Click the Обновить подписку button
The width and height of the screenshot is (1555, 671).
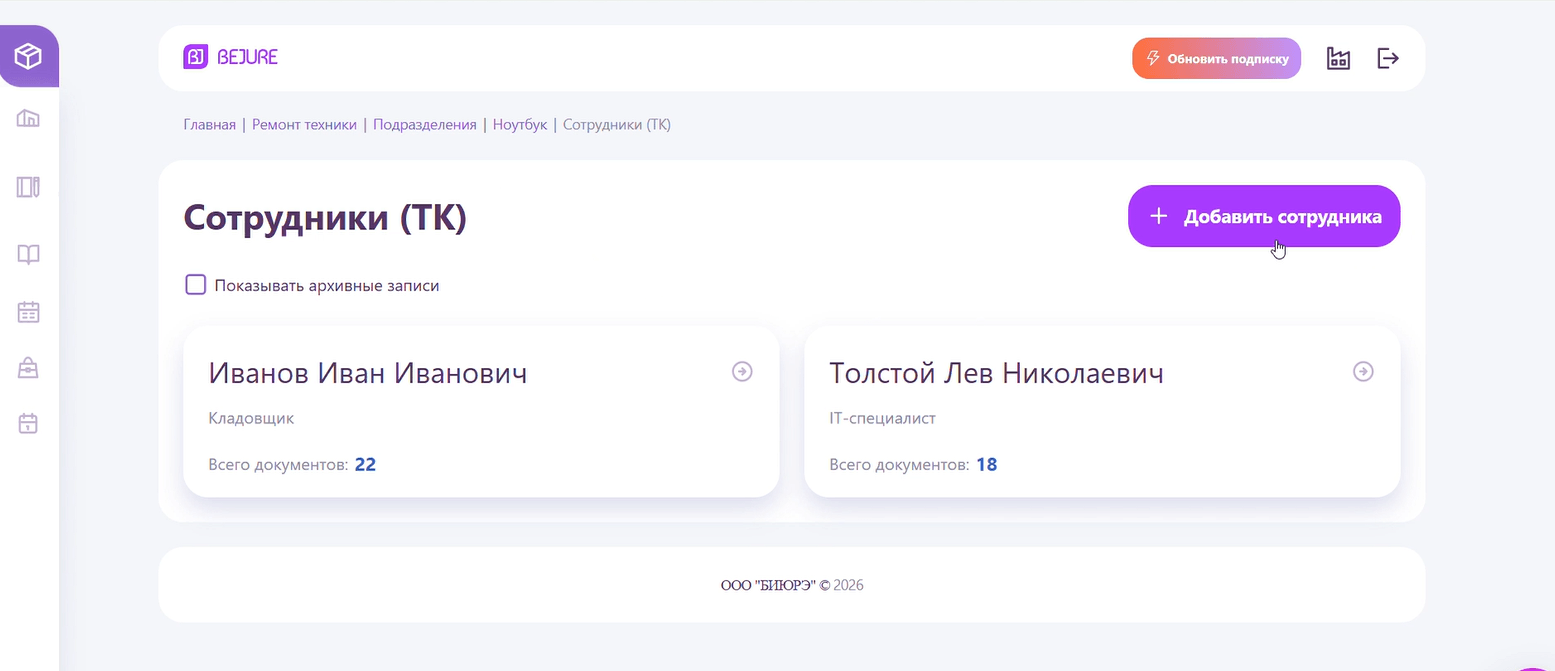(1216, 58)
